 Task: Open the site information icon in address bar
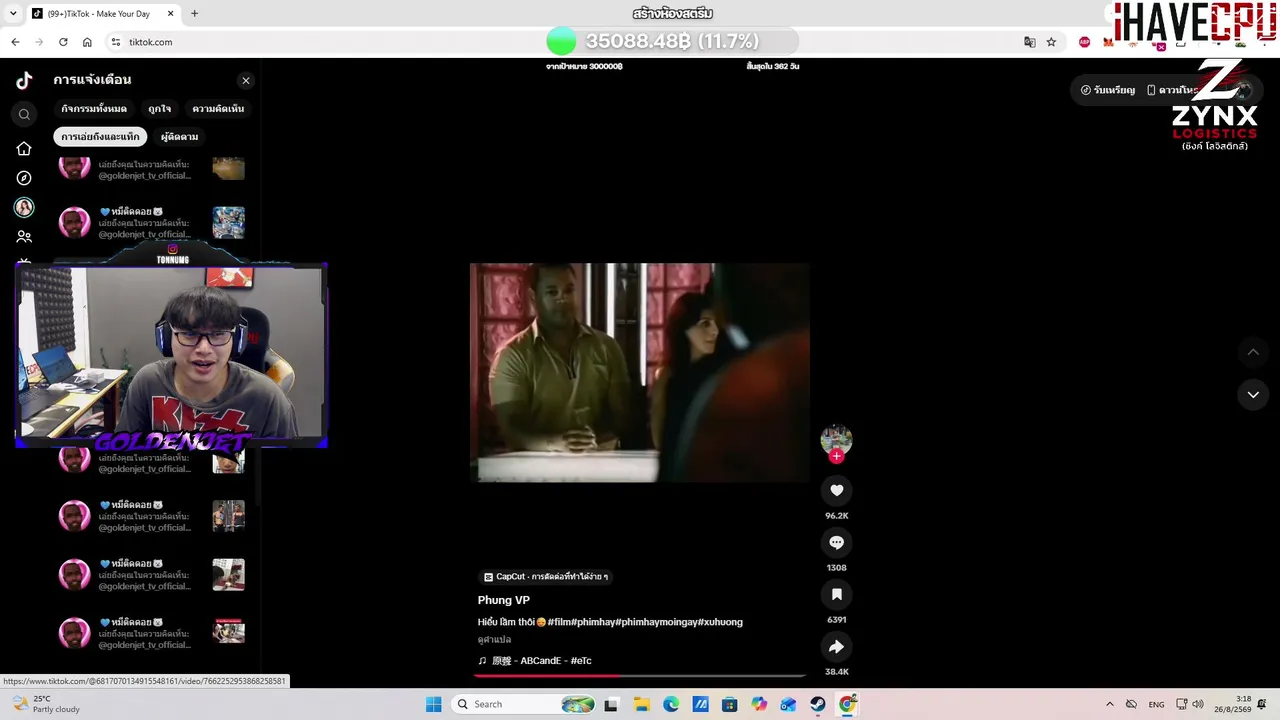point(116,42)
